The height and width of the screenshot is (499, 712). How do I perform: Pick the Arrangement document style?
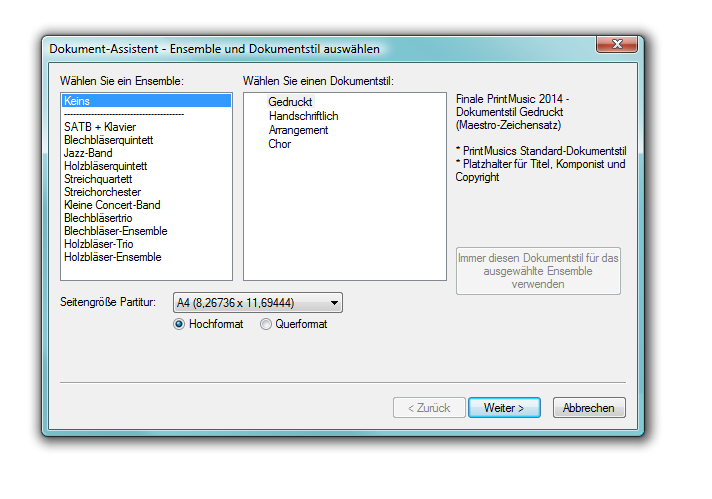click(298, 130)
